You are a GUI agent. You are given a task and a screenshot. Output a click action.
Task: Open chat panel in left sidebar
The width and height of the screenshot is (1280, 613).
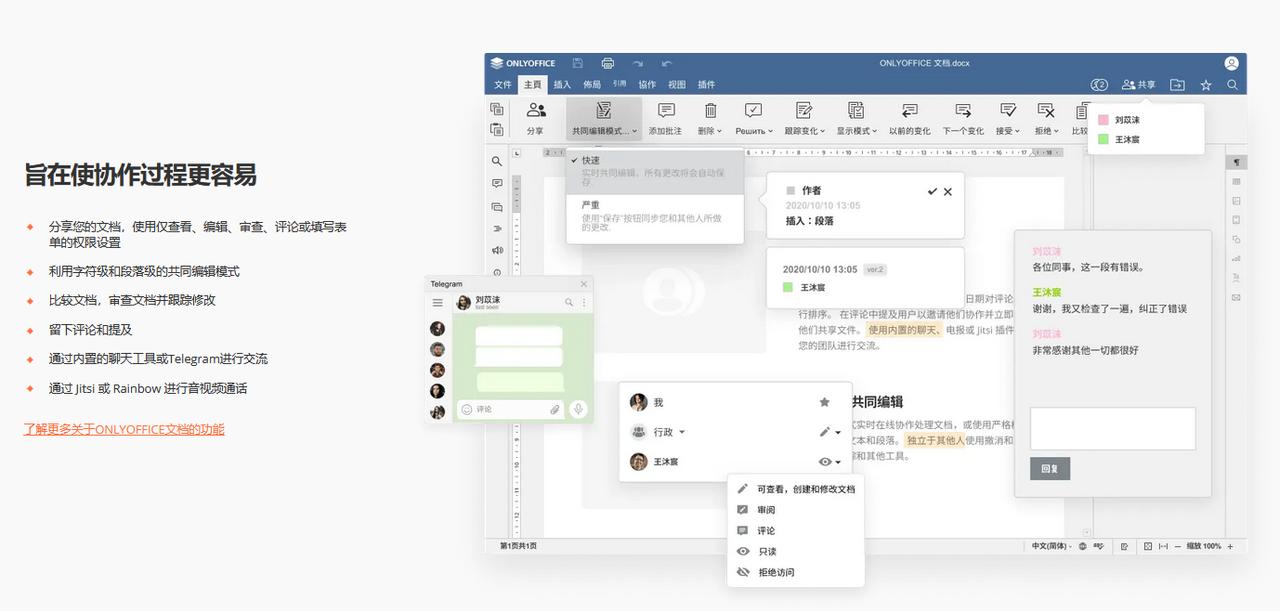click(497, 207)
